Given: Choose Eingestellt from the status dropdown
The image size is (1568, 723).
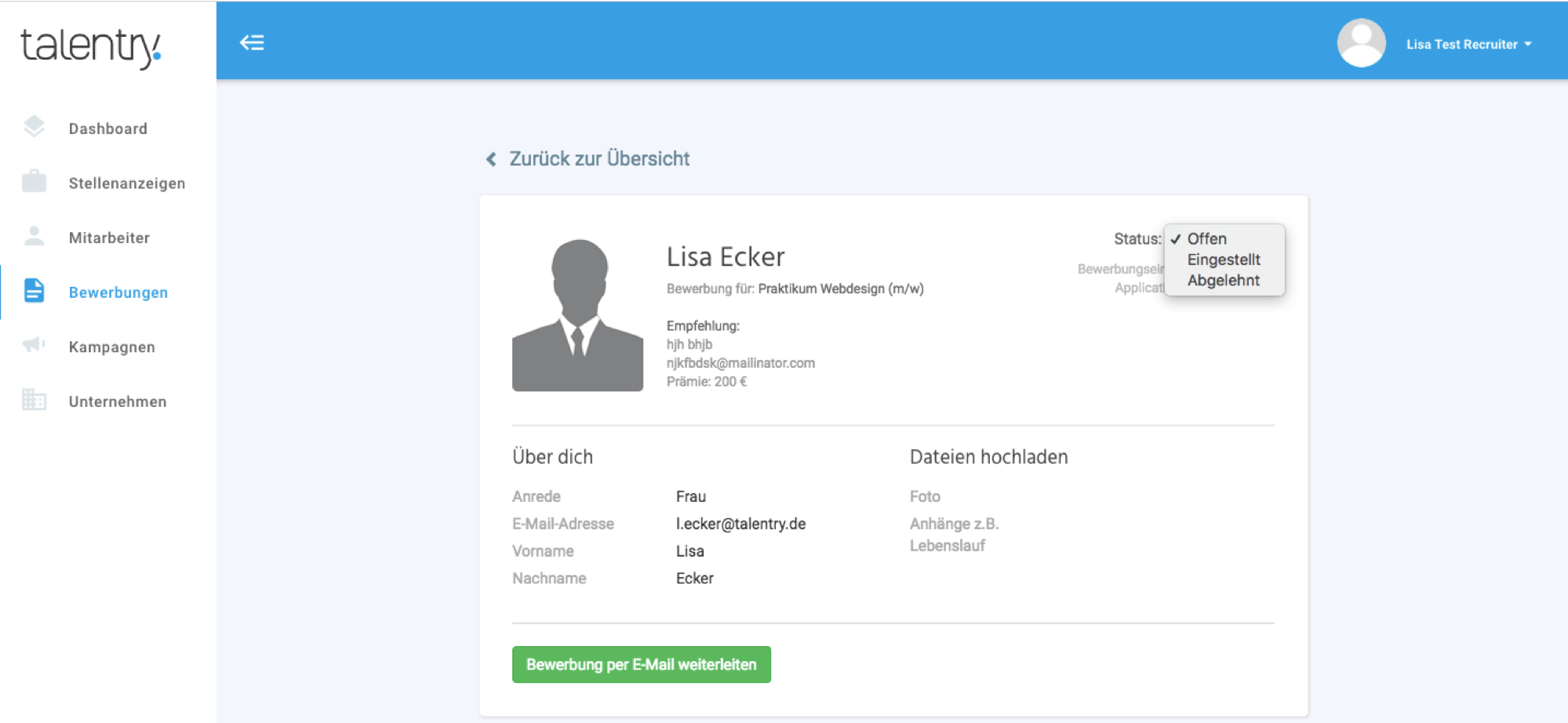Looking at the screenshot, I should point(1223,260).
